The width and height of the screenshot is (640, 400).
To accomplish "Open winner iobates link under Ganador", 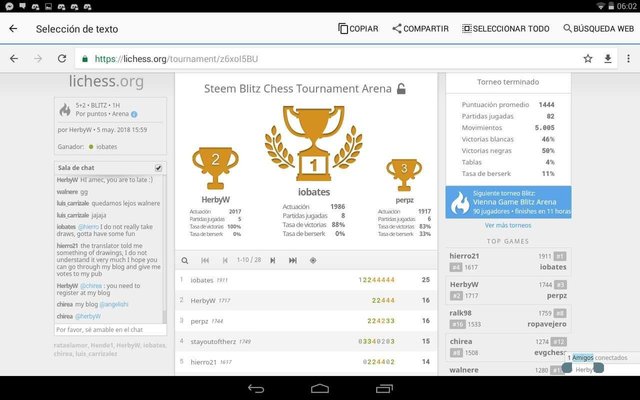I will tap(107, 147).
